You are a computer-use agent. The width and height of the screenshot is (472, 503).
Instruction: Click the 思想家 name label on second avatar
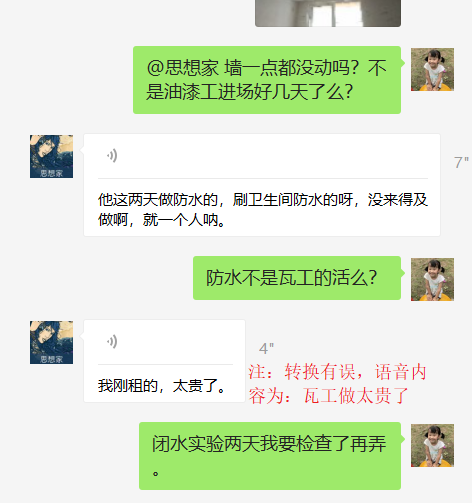(x=51, y=359)
